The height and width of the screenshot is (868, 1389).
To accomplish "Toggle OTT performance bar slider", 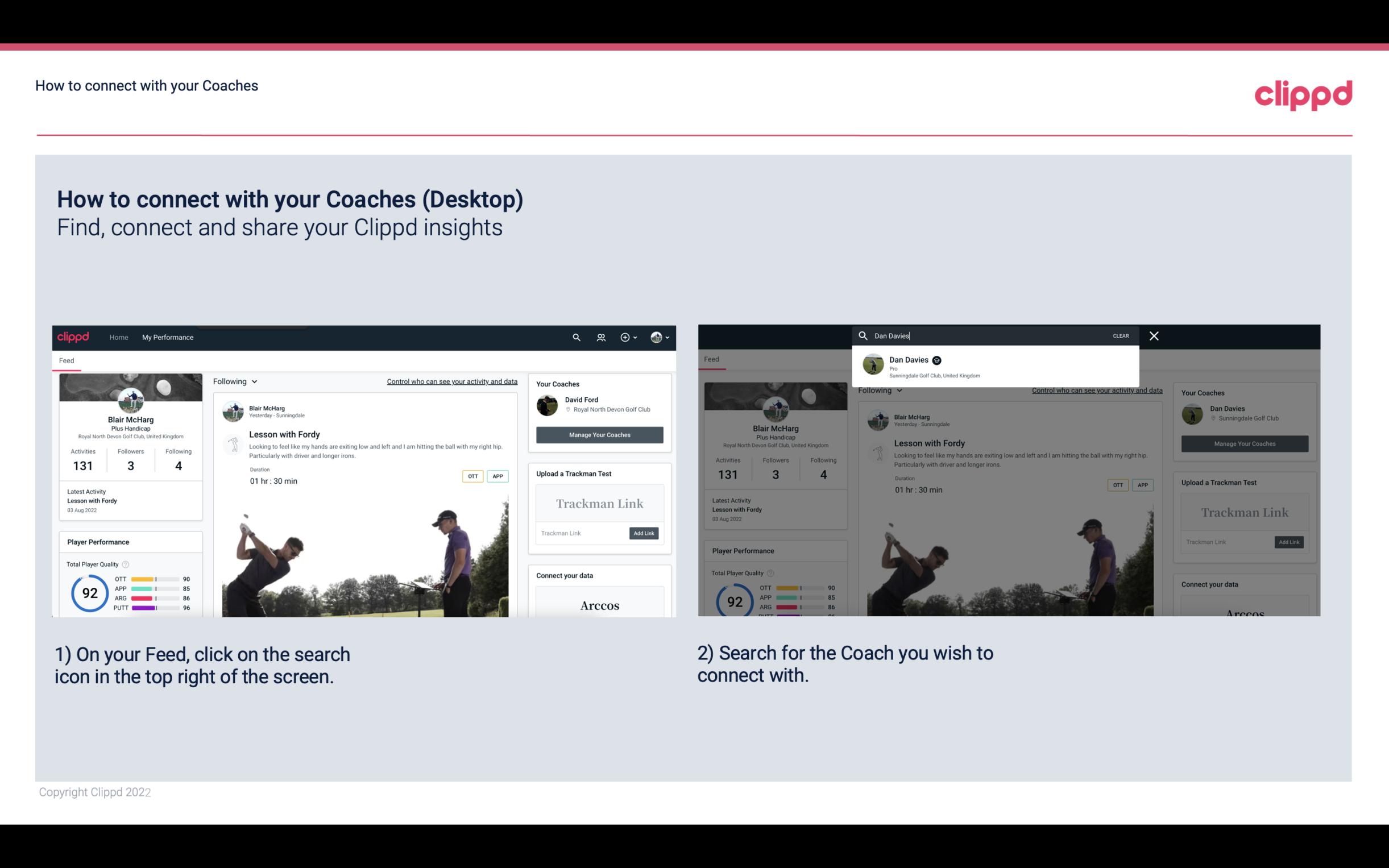I will click(155, 578).
